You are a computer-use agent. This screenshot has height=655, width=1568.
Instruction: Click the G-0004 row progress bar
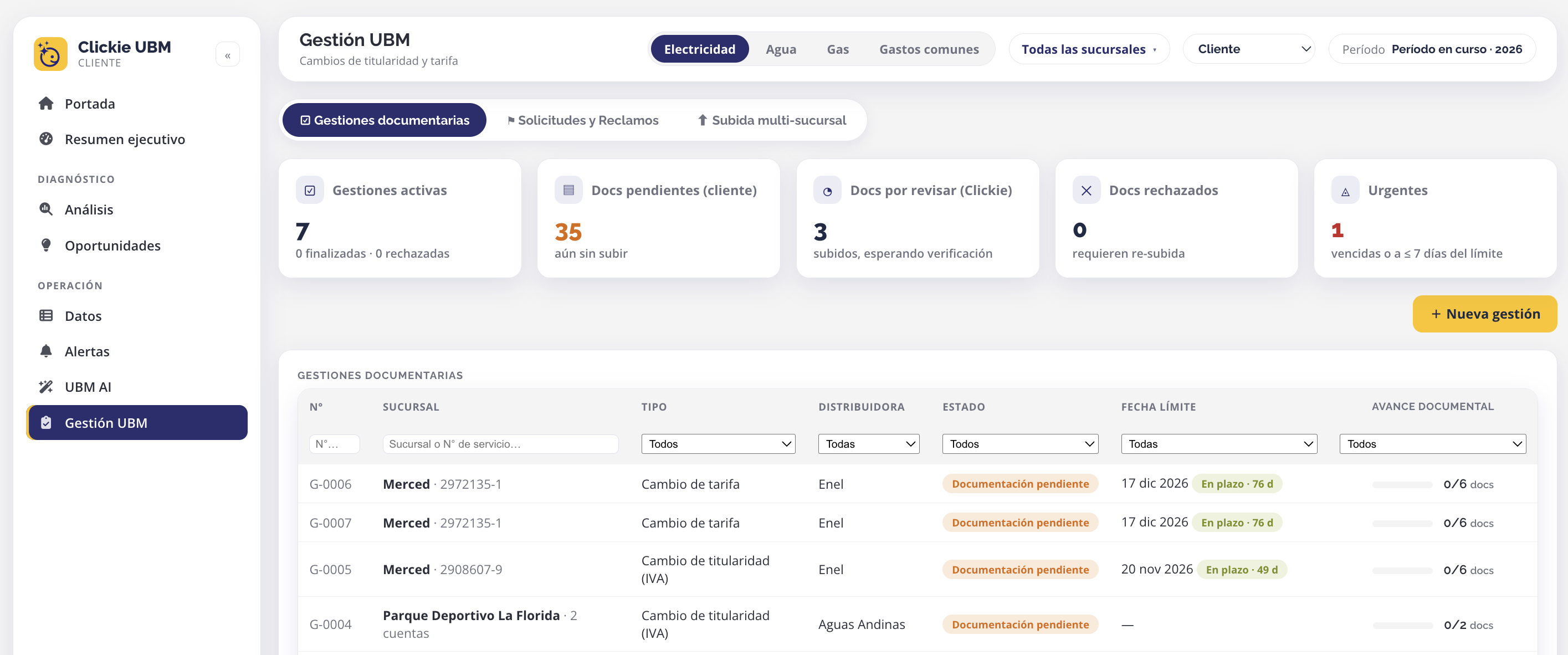[1402, 625]
